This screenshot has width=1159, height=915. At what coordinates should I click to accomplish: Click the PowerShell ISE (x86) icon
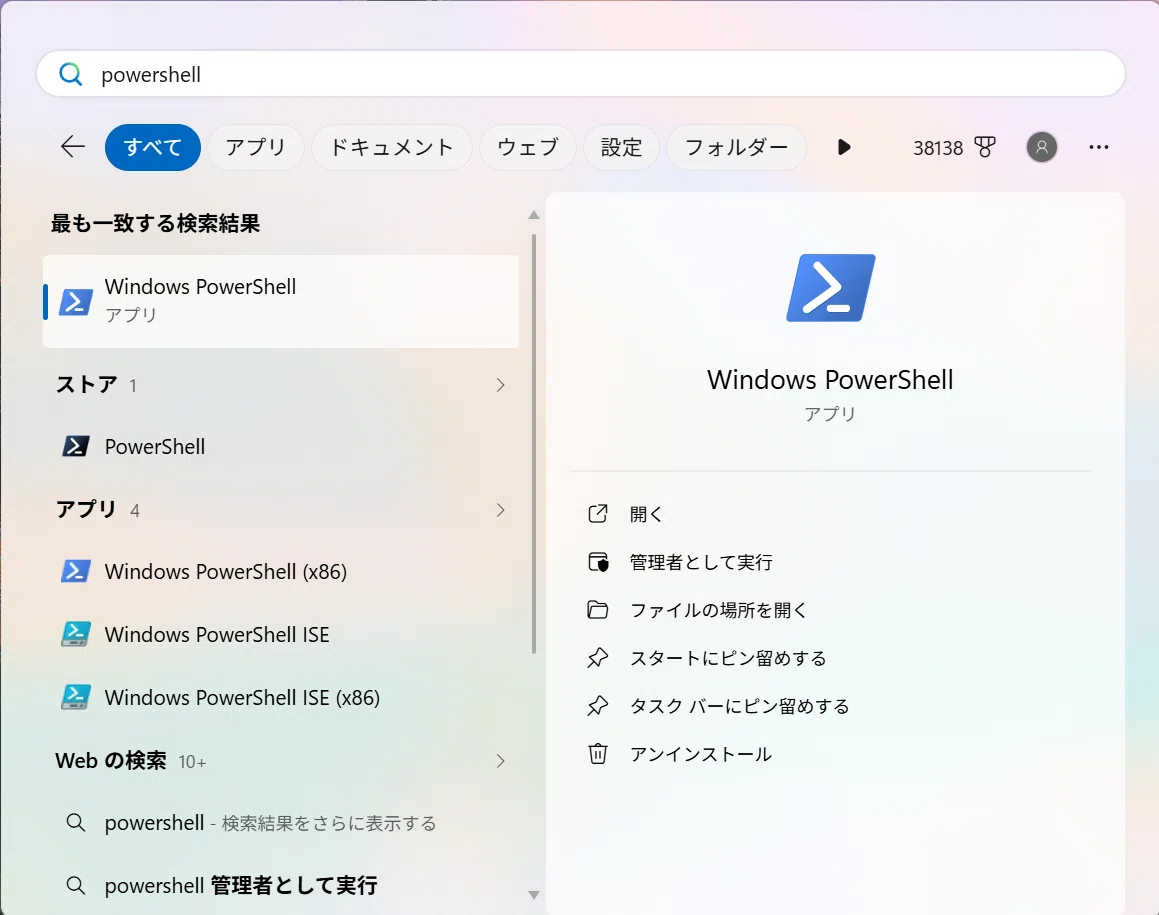coord(75,697)
